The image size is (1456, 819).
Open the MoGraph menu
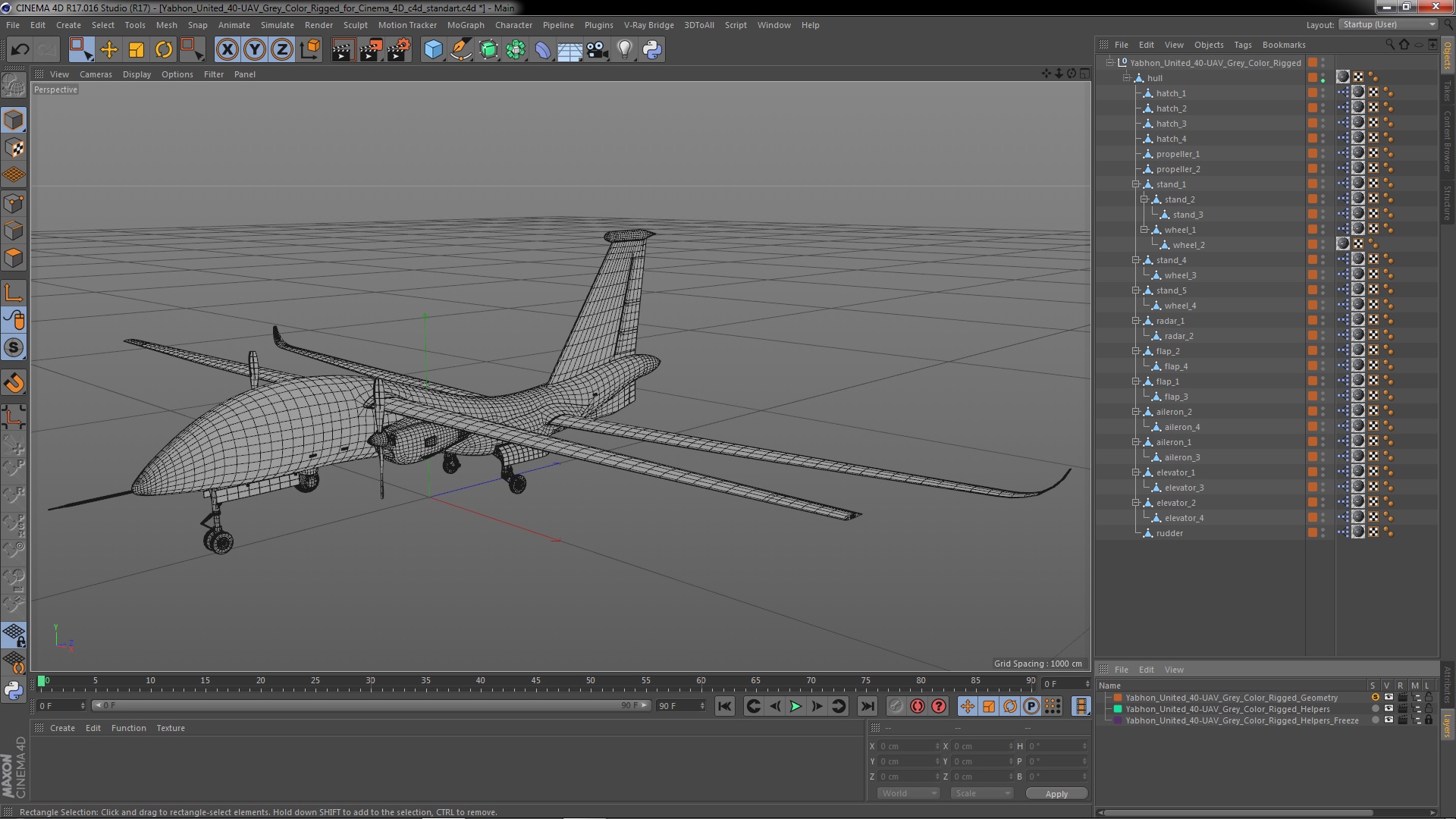tap(466, 25)
